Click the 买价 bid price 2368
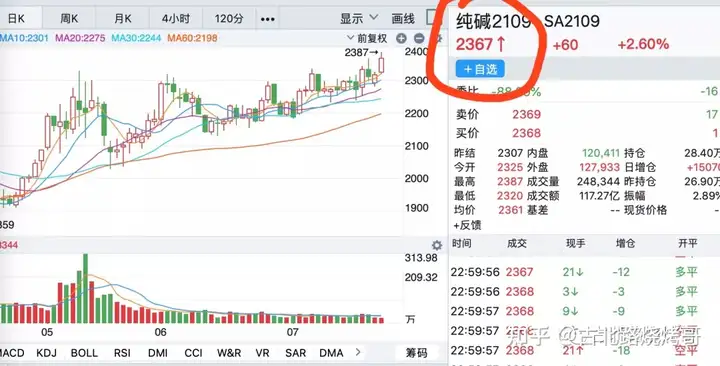 tap(527, 133)
